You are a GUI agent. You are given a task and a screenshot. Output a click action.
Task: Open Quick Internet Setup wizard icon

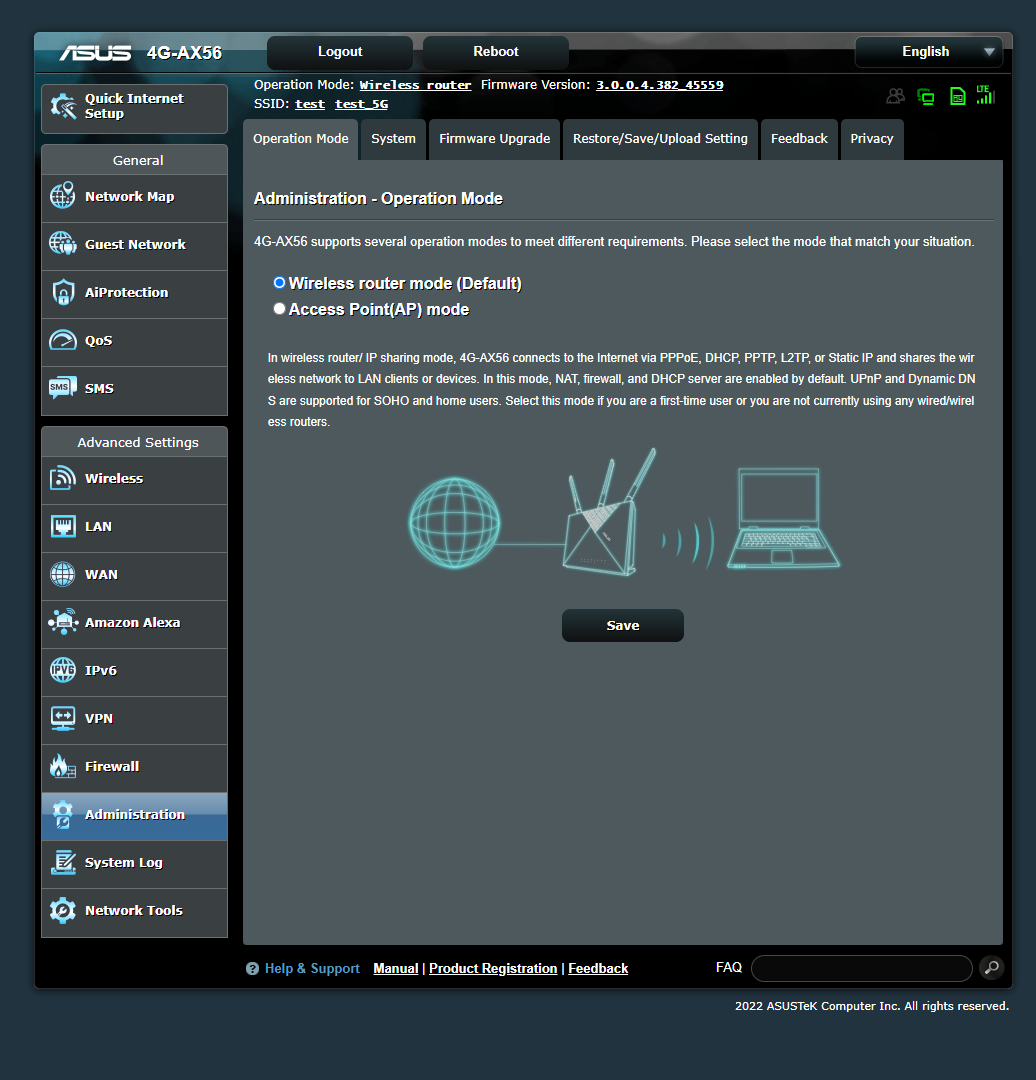pyautogui.click(x=63, y=107)
